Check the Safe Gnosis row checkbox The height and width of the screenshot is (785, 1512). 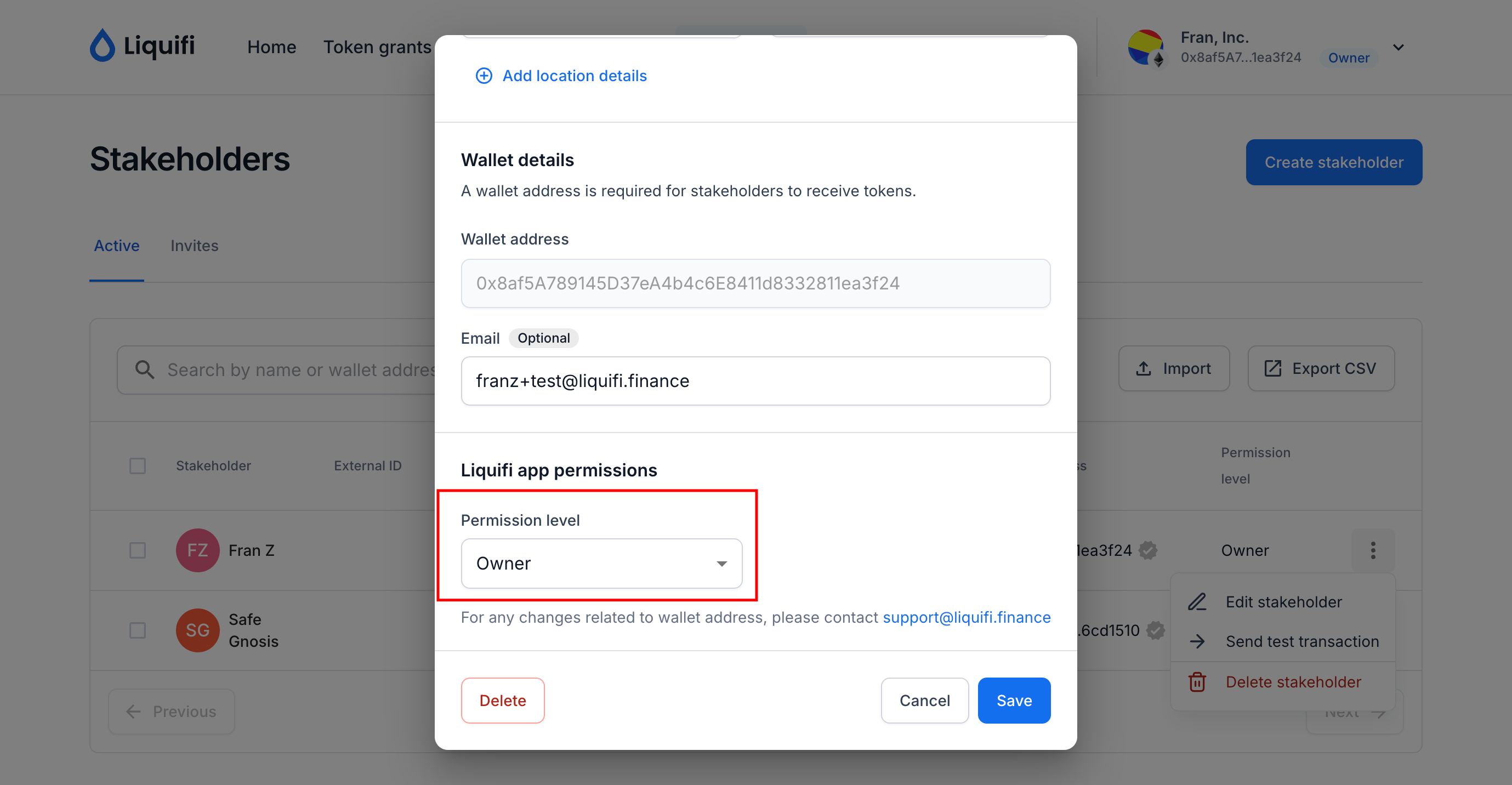[x=138, y=630]
